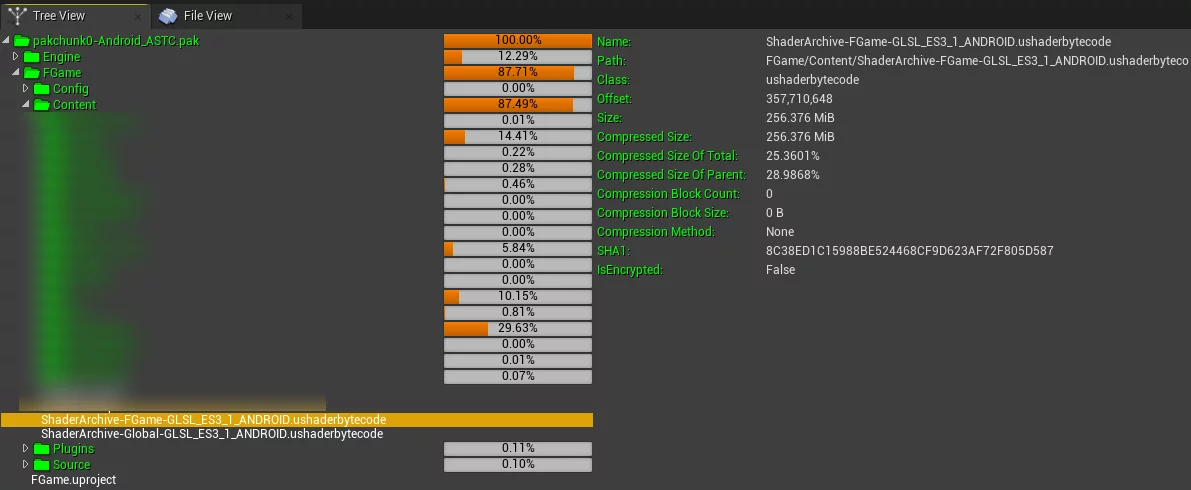Click the Engine folder icon
This screenshot has height=490, width=1191.
point(31,57)
